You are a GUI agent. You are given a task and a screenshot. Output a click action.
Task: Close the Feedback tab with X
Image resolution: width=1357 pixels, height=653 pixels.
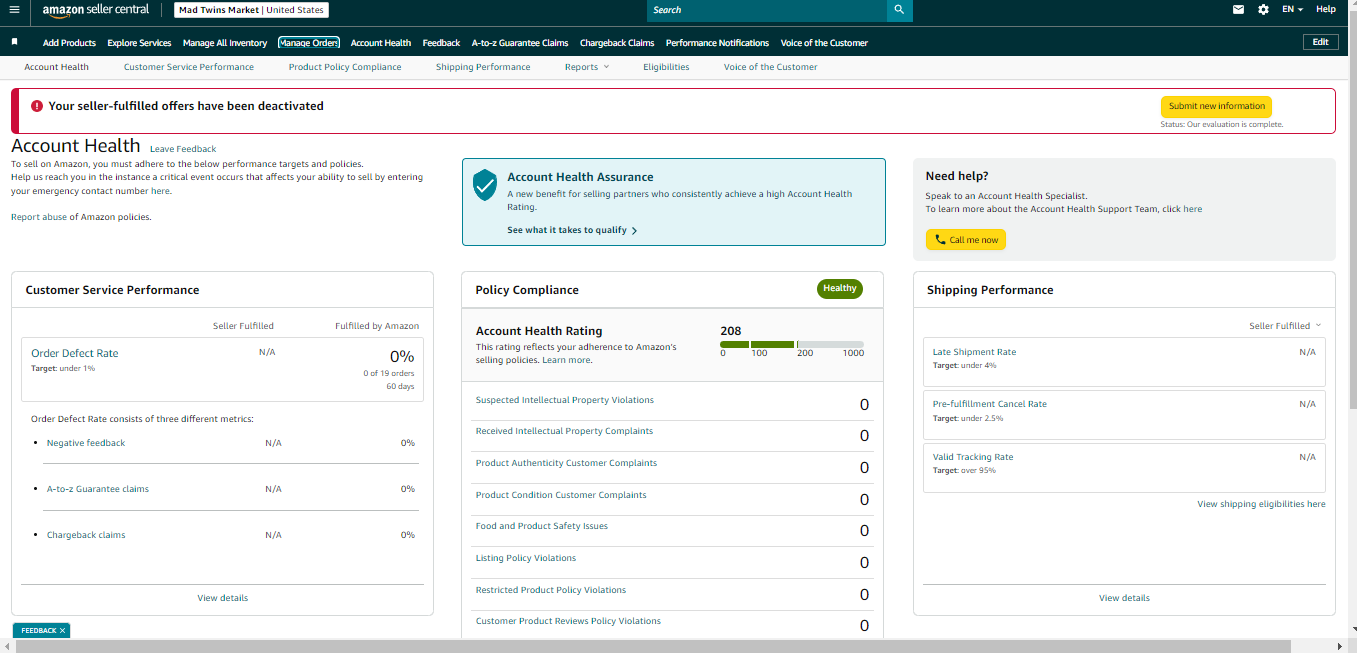(x=62, y=630)
